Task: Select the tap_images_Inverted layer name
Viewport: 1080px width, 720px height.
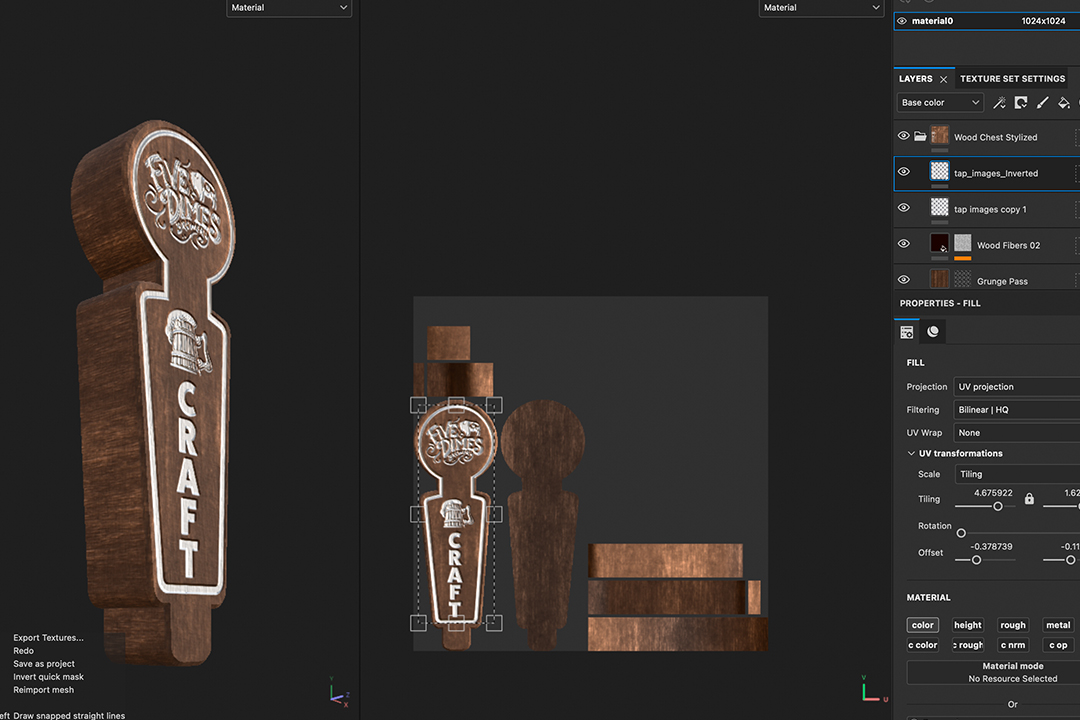Action: click(x=996, y=173)
